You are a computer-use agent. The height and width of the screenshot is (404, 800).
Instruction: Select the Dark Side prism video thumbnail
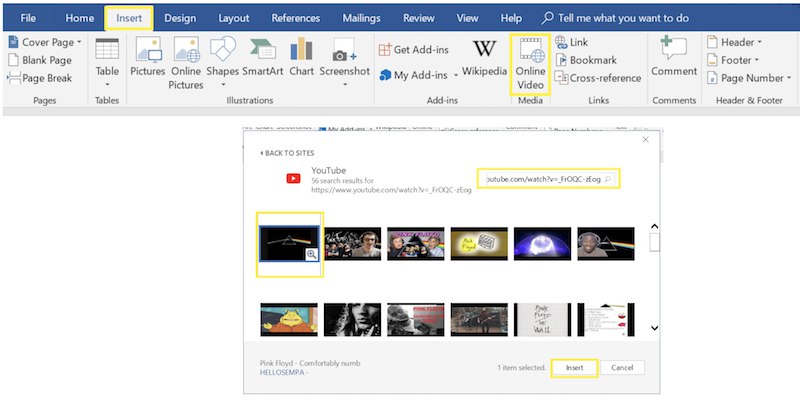tap(289, 244)
